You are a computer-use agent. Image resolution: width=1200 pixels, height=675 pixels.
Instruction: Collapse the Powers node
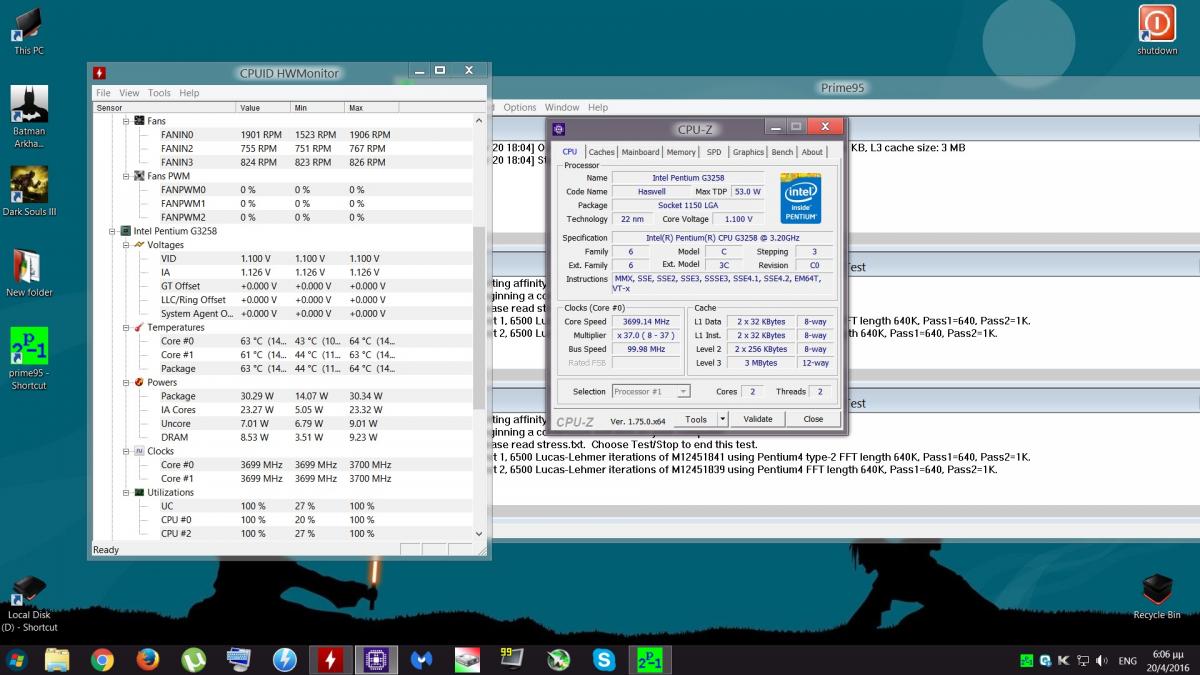(x=126, y=382)
